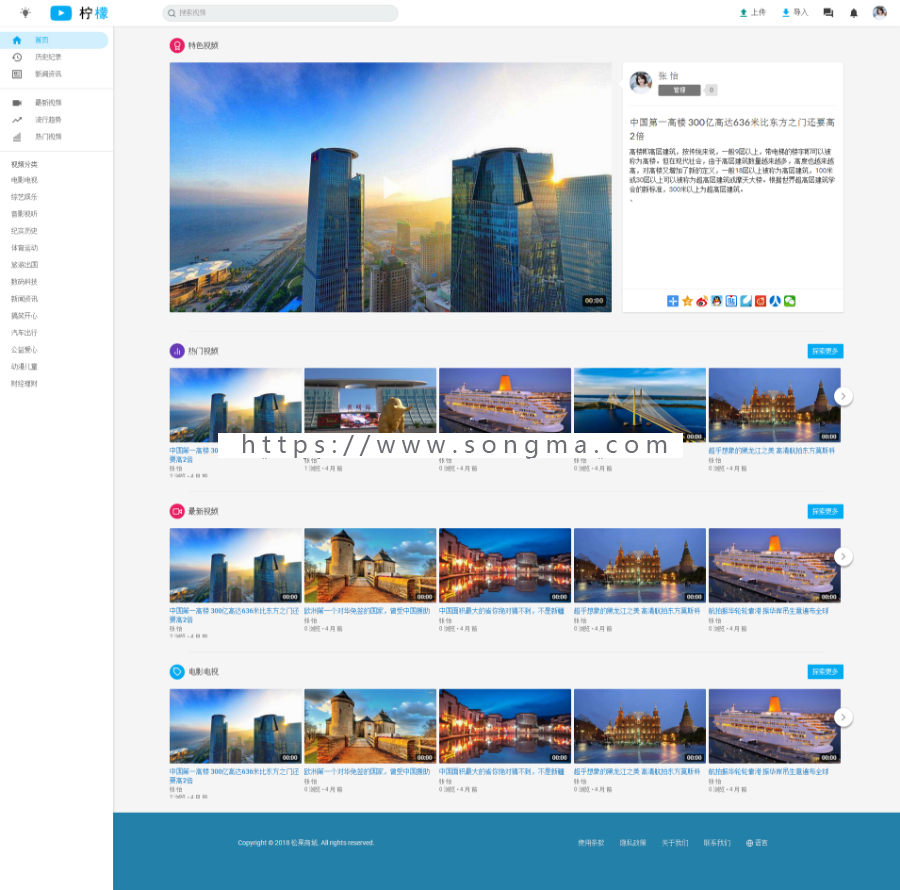The width and height of the screenshot is (900, 890).
Task: Click the red 特色视频 section badge icon
Action: [177, 45]
